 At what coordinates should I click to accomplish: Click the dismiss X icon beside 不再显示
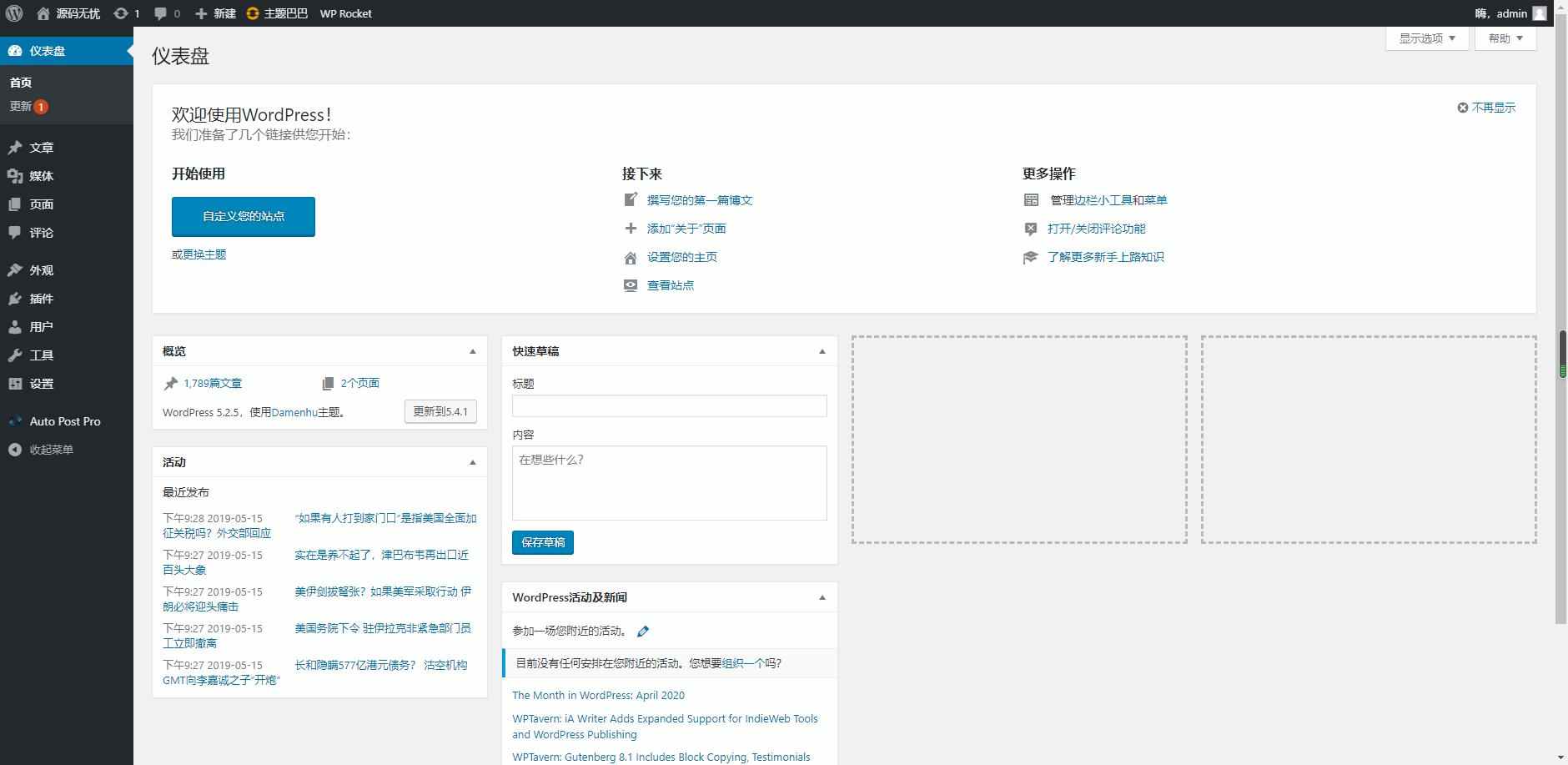pos(1462,108)
